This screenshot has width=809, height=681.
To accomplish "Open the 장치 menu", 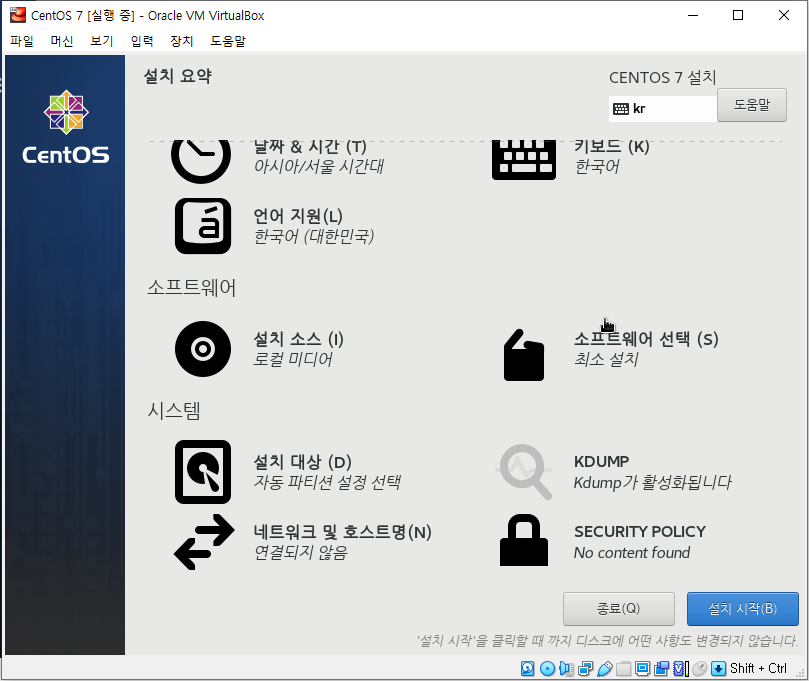I will pos(182,41).
